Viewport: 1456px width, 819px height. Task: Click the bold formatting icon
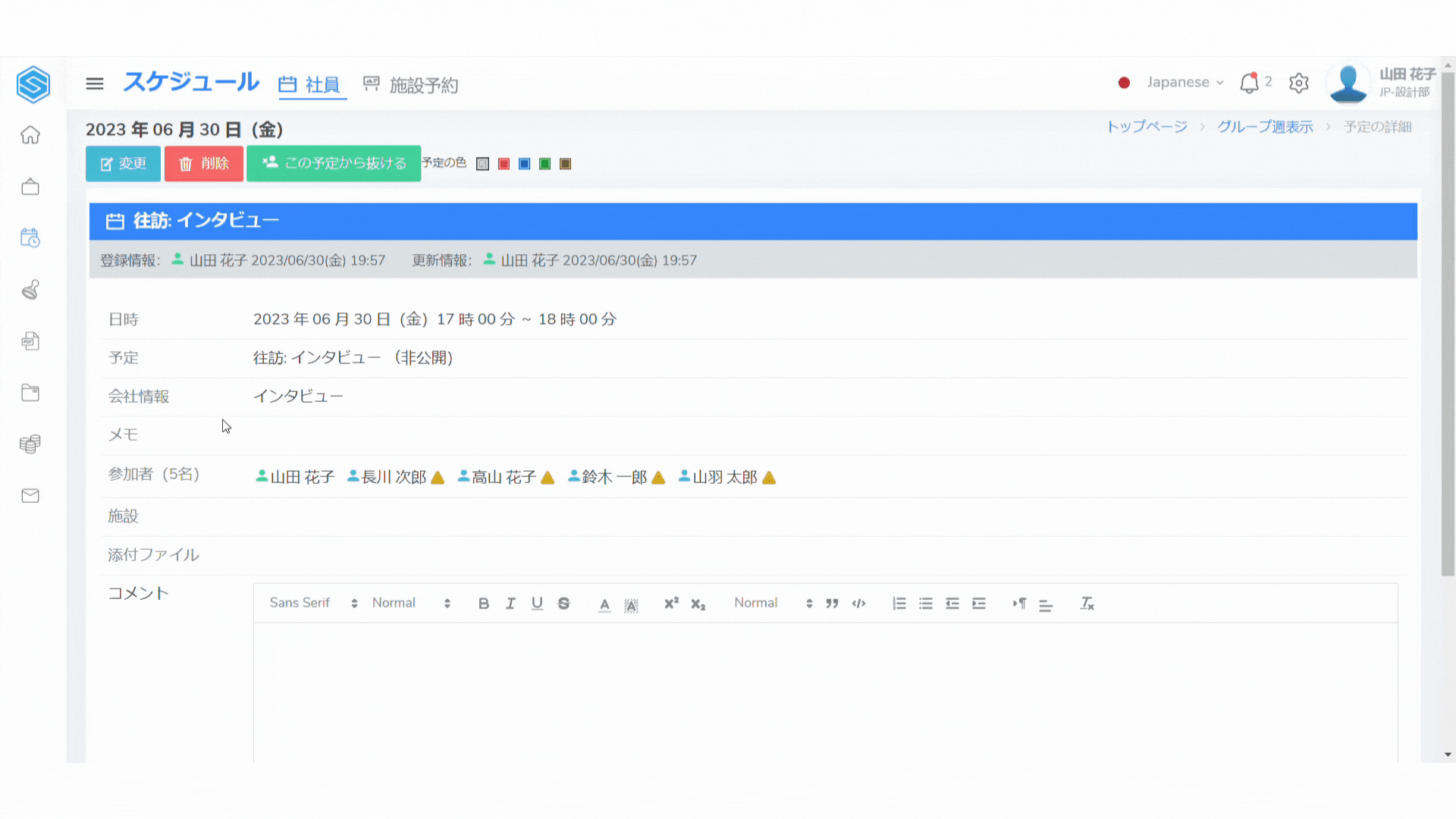[484, 604]
